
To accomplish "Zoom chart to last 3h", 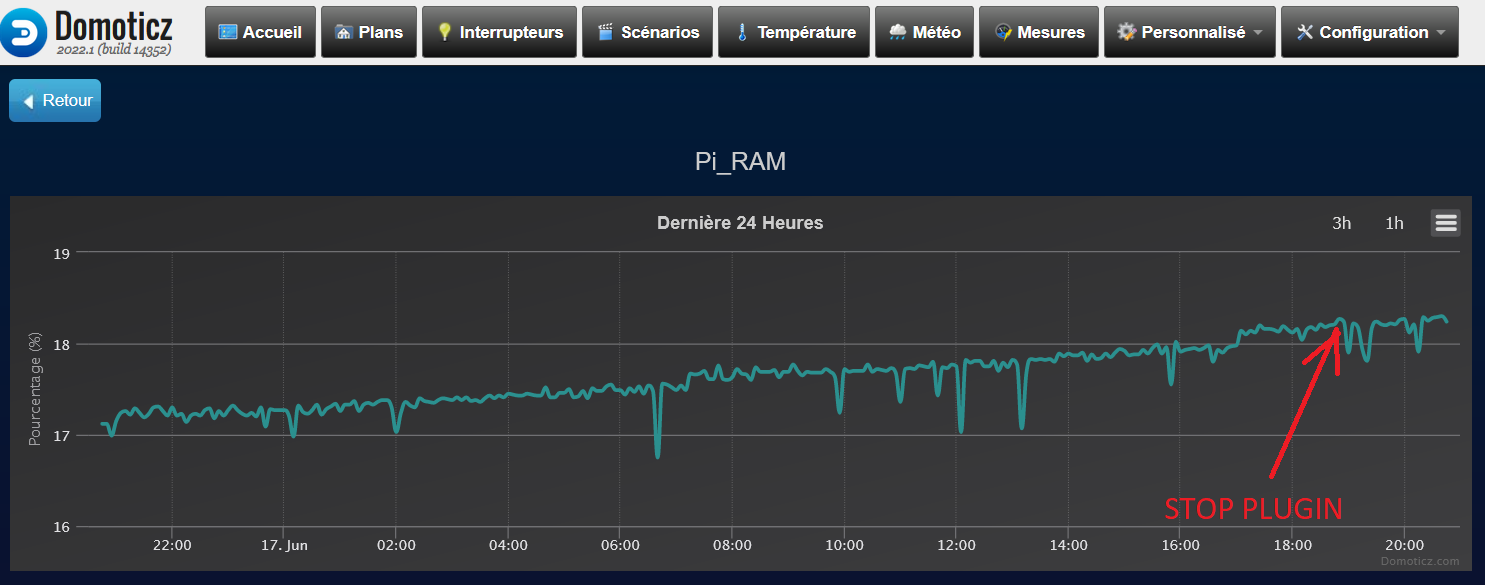I will click(x=1341, y=223).
